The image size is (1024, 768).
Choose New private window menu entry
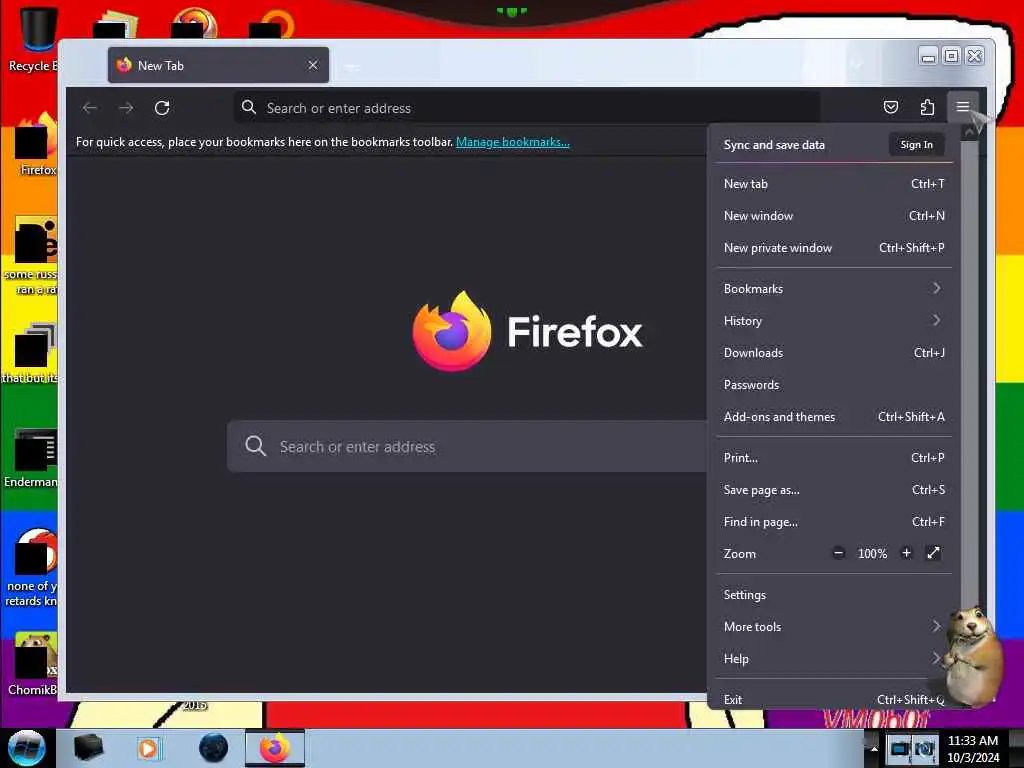click(834, 248)
